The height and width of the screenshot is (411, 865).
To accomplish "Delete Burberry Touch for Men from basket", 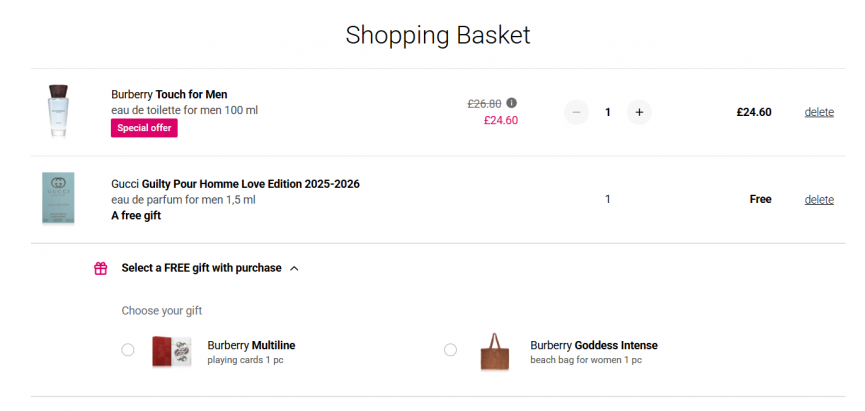I will 819,112.
